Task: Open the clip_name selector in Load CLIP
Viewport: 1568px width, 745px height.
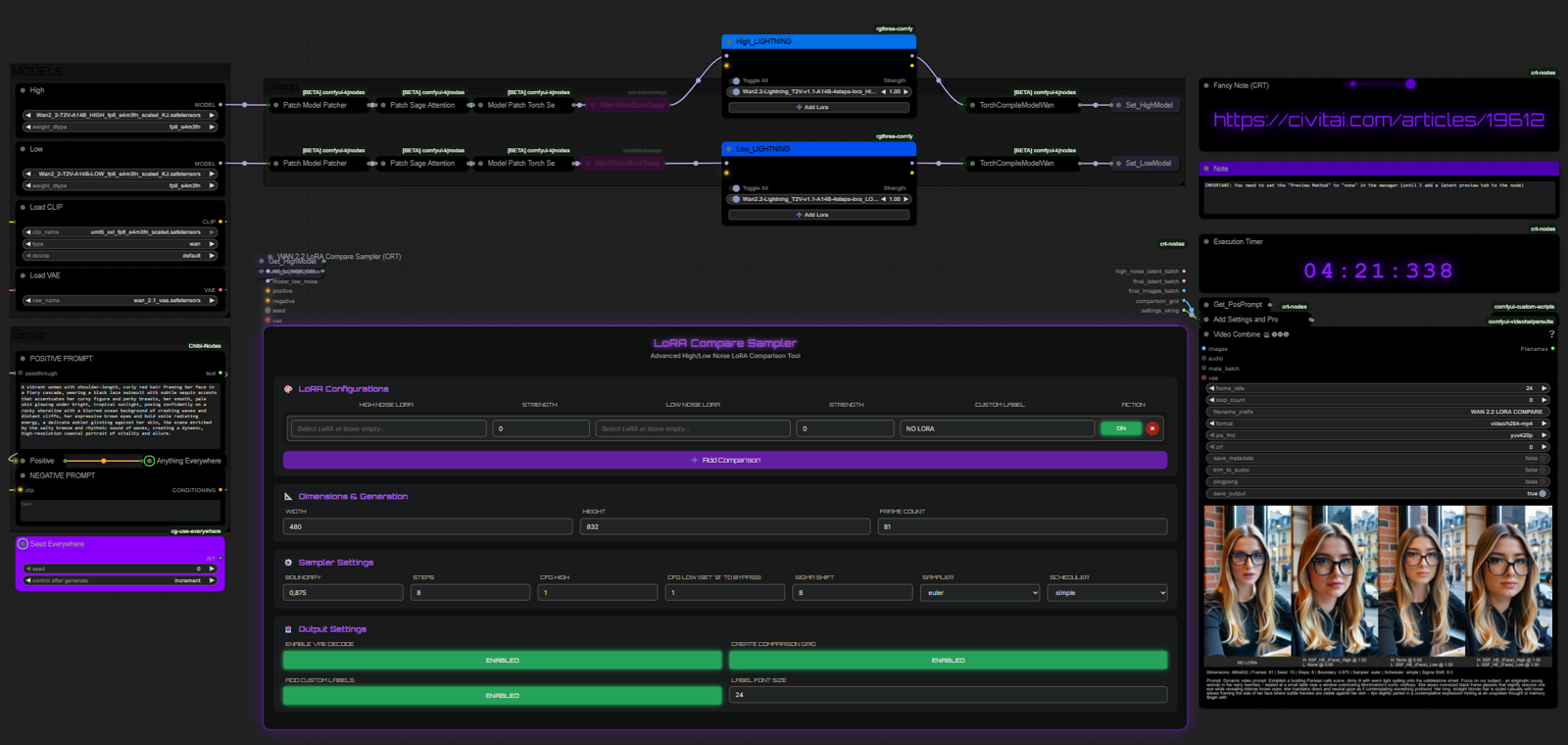Action: click(120, 232)
